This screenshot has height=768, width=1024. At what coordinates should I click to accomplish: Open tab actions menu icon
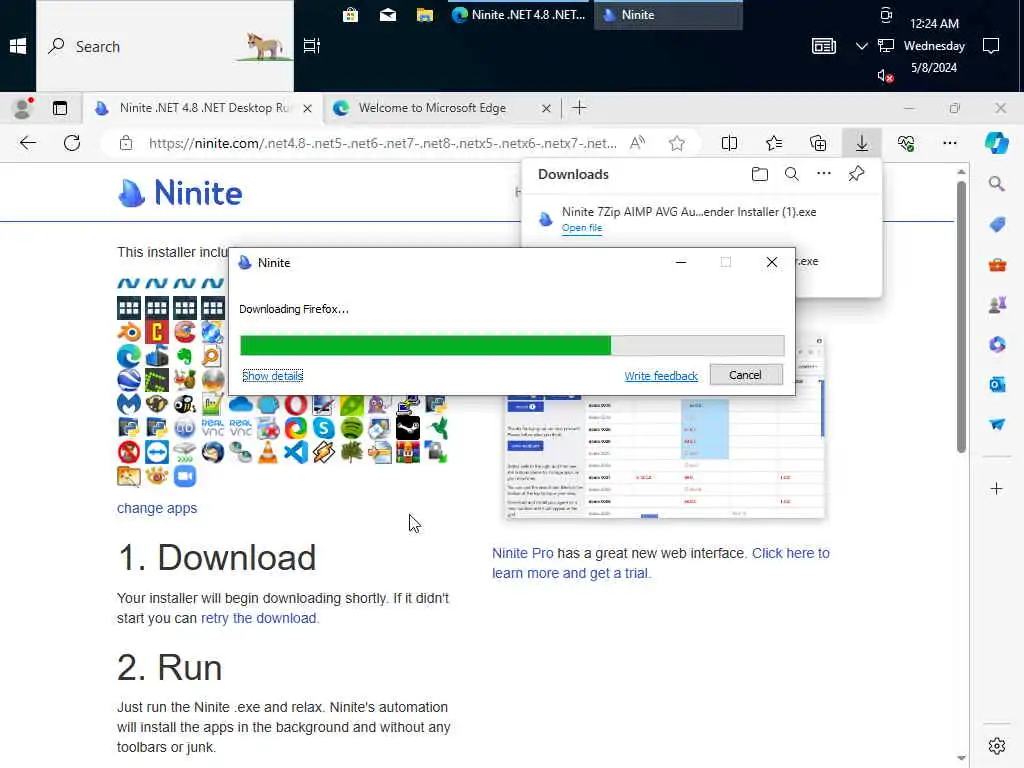pyautogui.click(x=59, y=108)
